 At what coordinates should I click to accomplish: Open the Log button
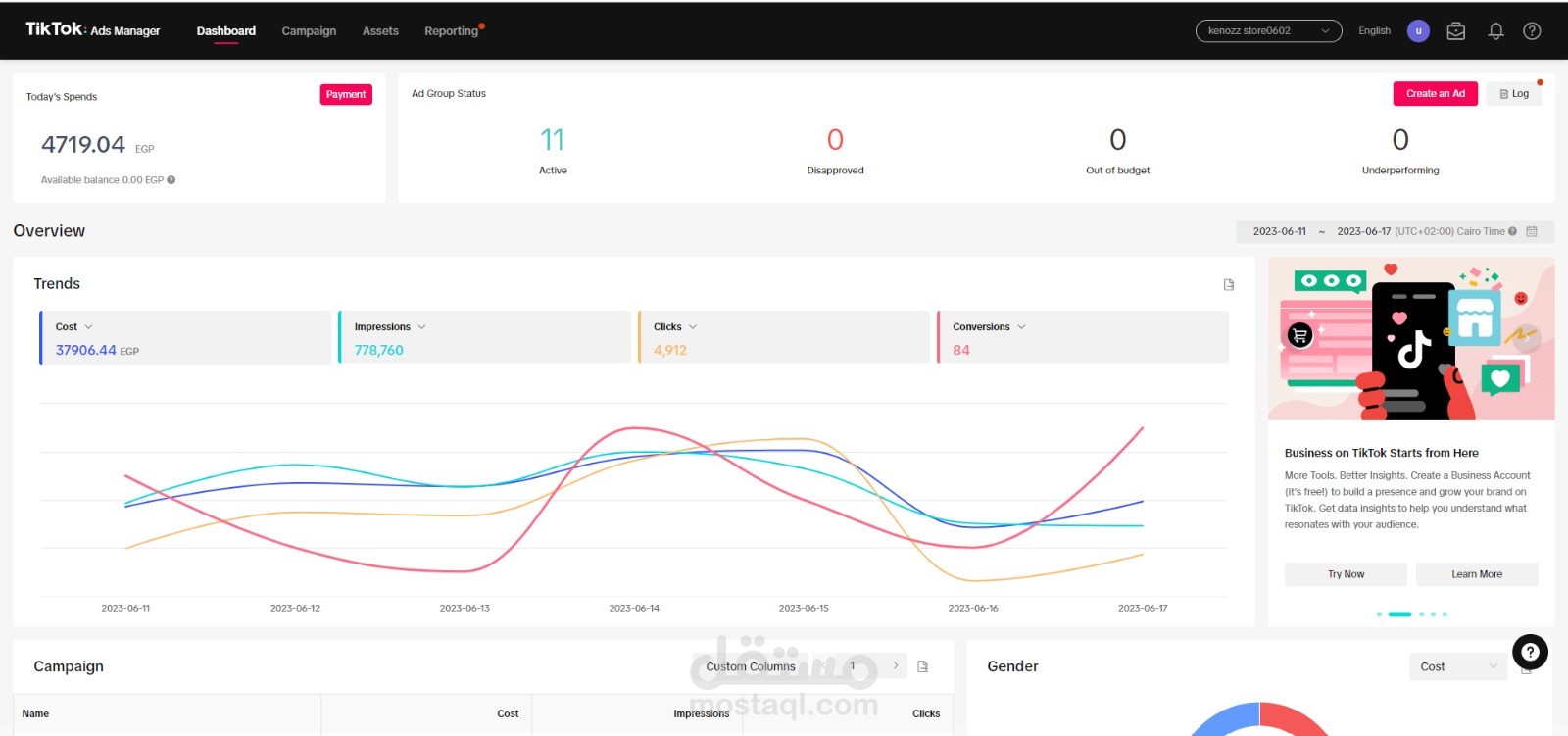(x=1514, y=94)
